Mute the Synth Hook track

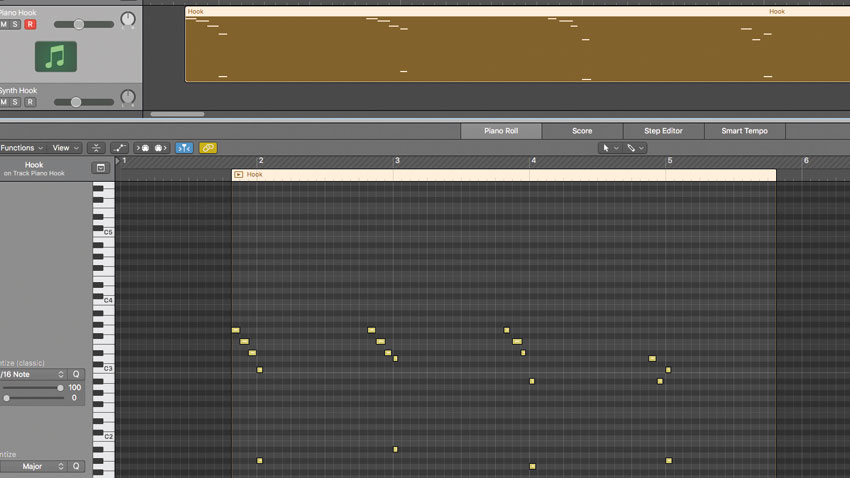[4, 102]
